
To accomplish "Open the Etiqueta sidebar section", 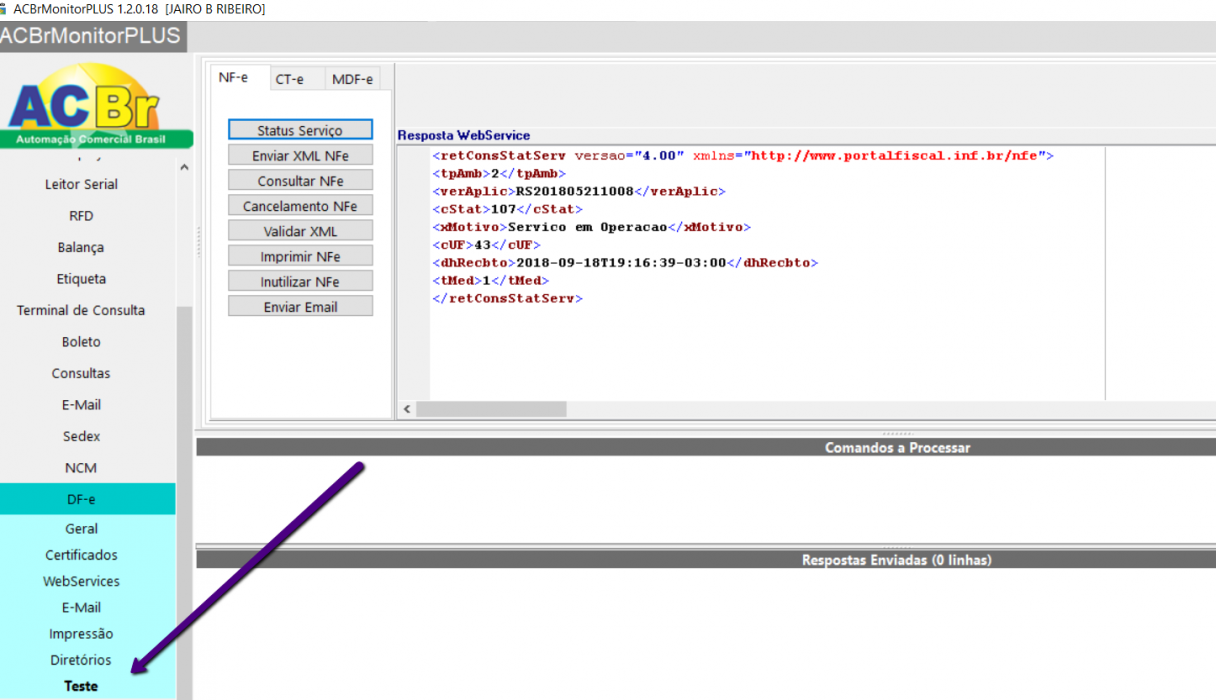I will pyautogui.click(x=81, y=278).
